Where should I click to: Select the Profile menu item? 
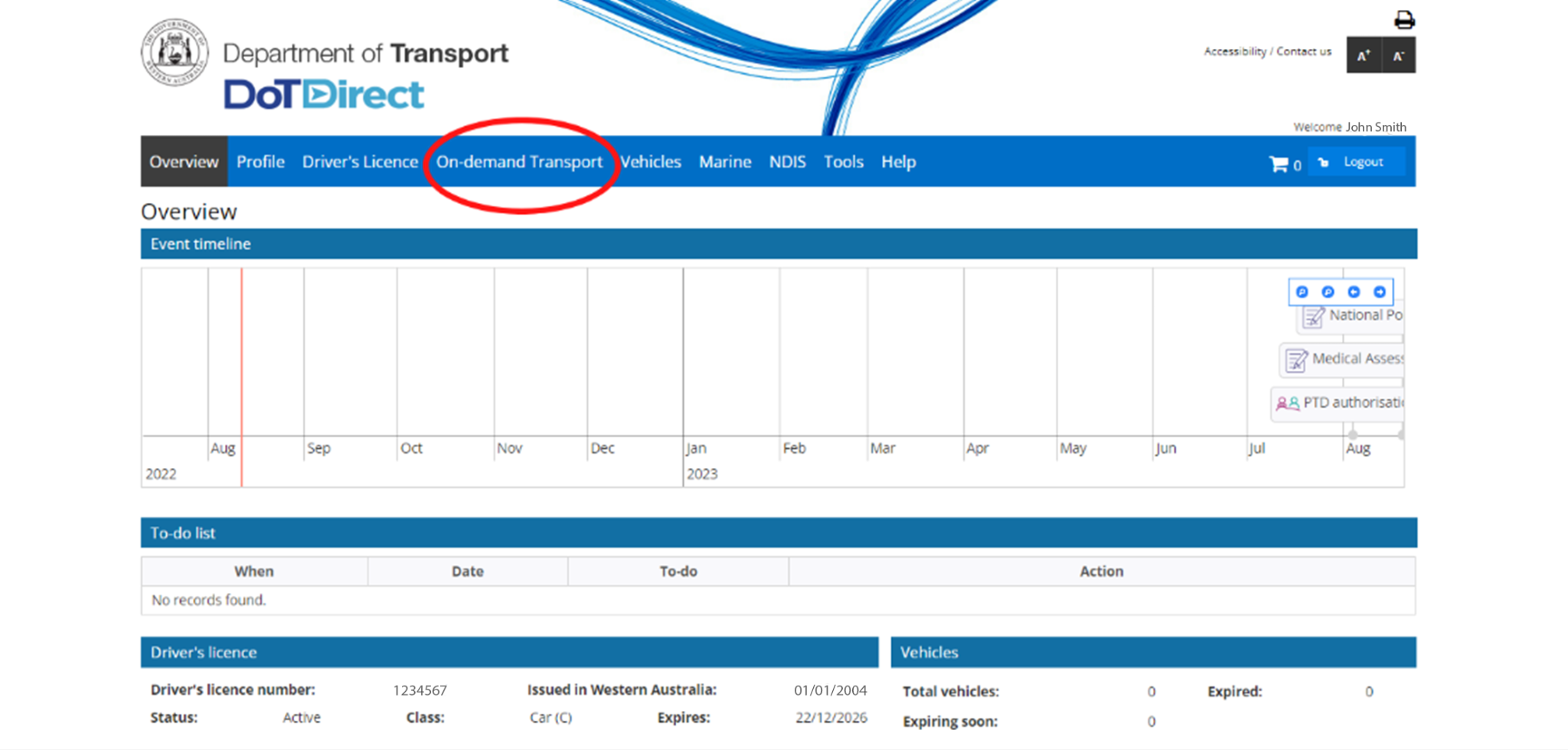(x=260, y=162)
